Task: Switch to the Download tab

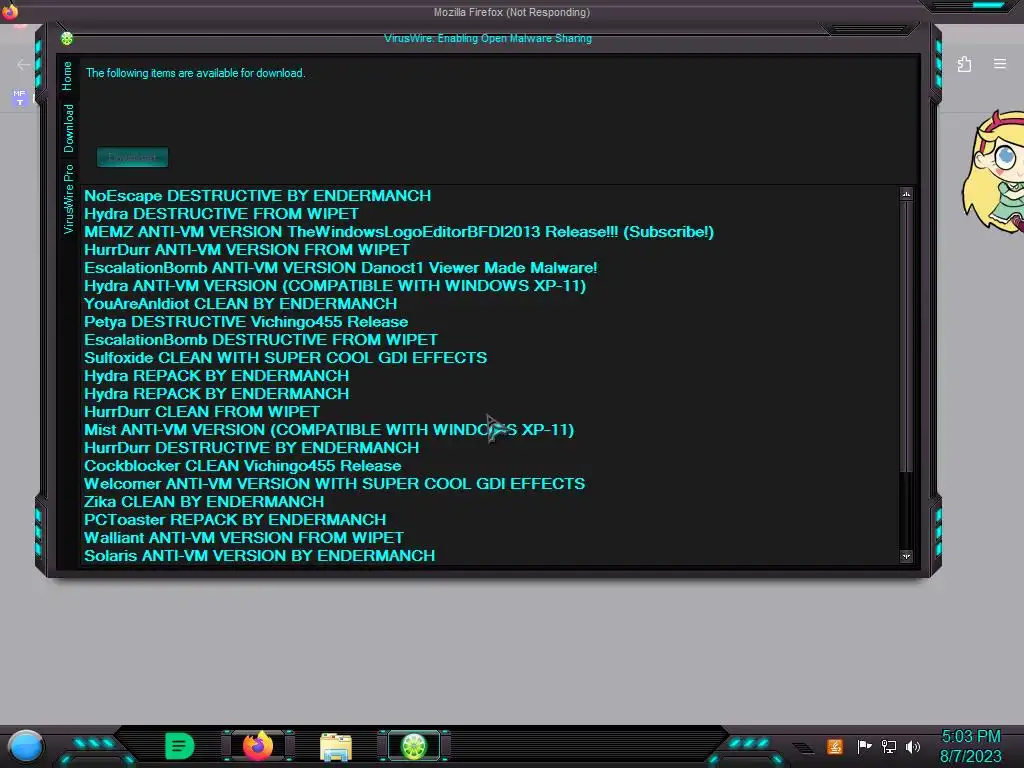Action: pyautogui.click(x=68, y=128)
